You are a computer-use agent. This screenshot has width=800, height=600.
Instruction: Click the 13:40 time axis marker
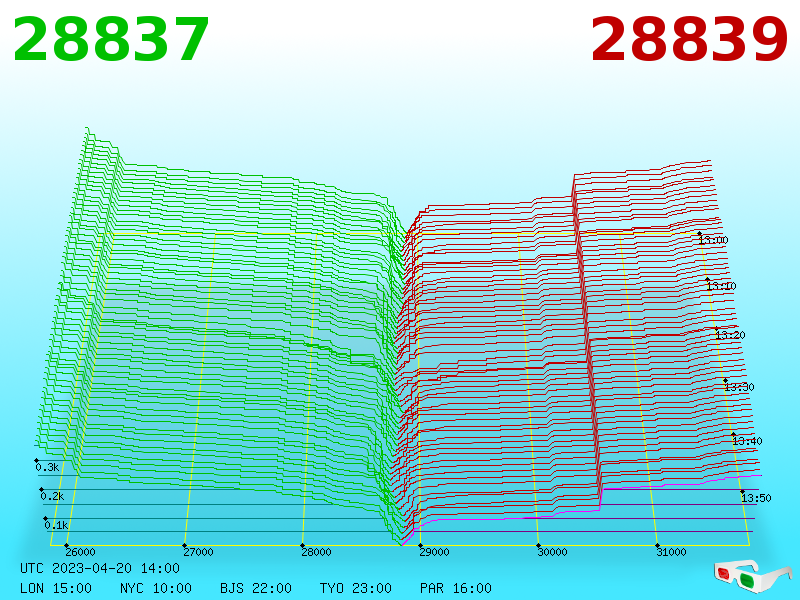click(x=747, y=441)
